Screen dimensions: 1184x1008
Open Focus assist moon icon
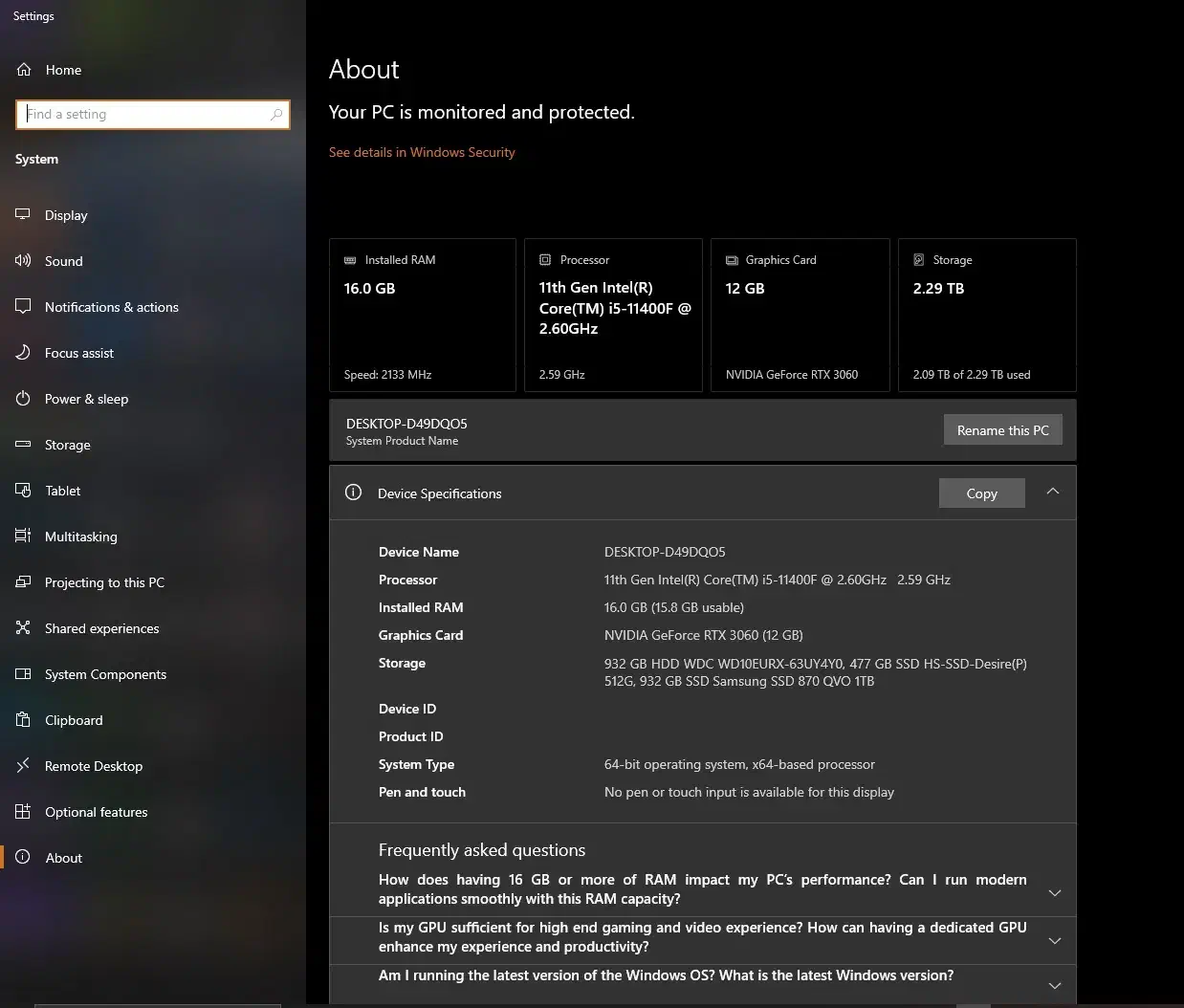[x=23, y=353]
